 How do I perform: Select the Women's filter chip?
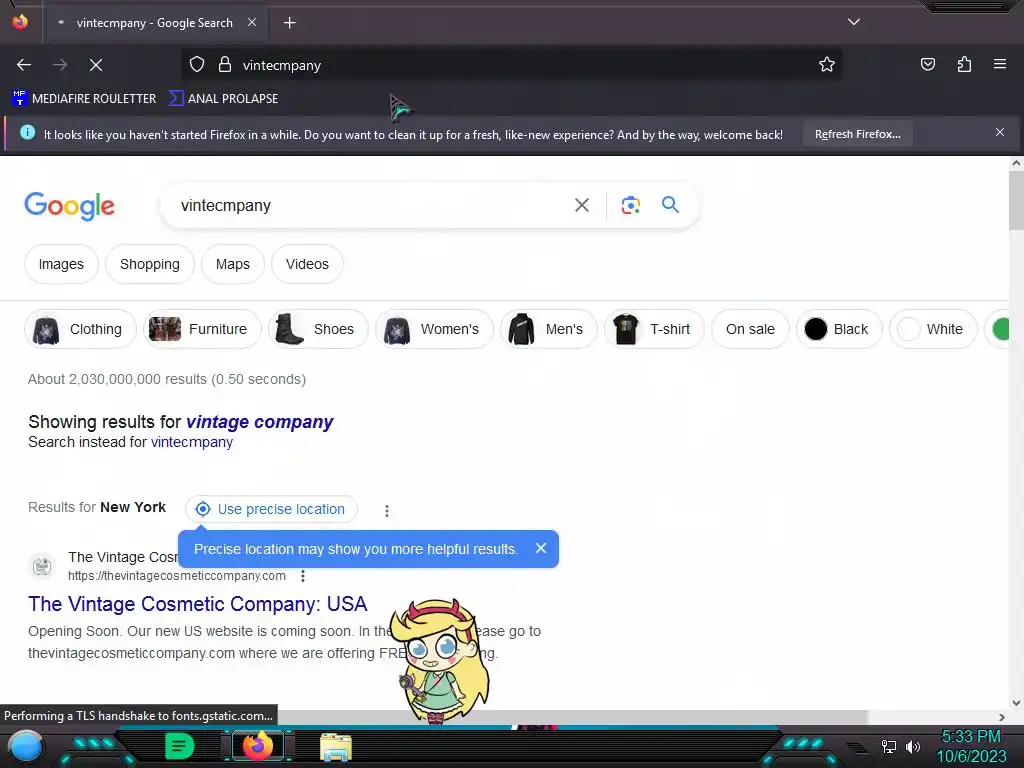coord(434,329)
